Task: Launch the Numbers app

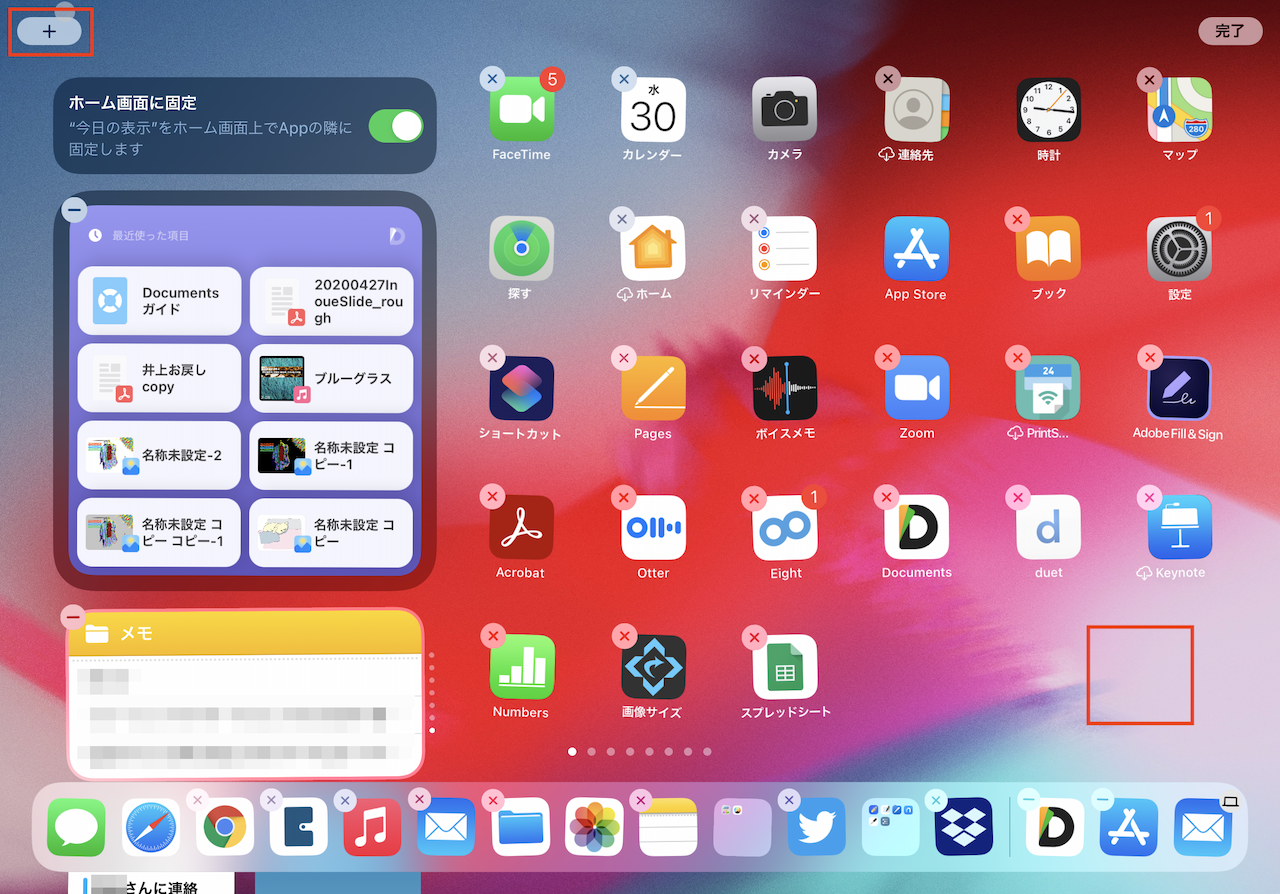Action: 521,667
